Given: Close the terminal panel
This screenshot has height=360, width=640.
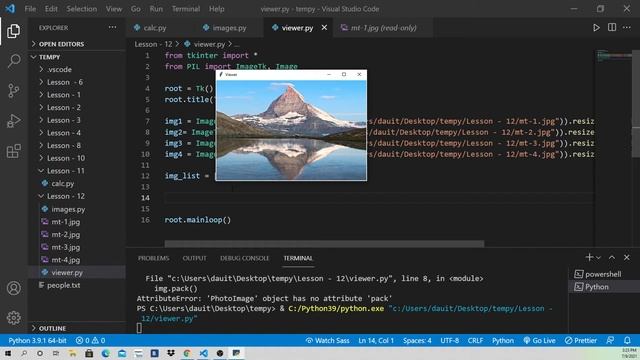Looking at the screenshot, I should [x=627, y=258].
